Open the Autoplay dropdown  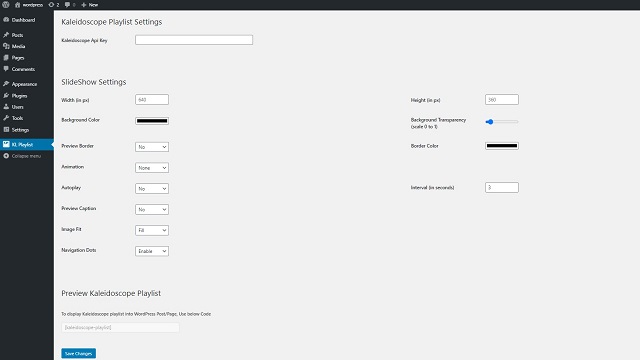[152, 189]
